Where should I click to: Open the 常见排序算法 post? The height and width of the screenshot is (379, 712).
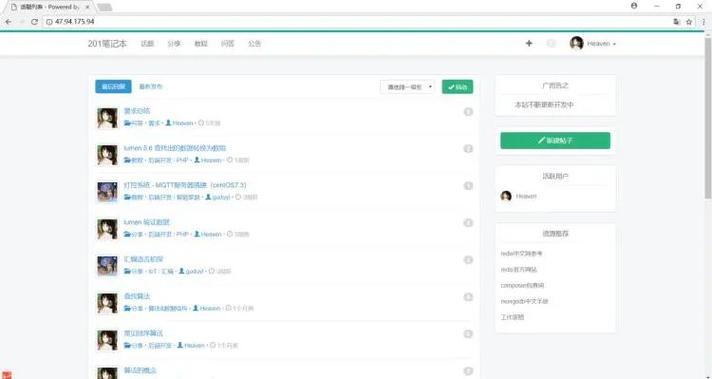143,333
